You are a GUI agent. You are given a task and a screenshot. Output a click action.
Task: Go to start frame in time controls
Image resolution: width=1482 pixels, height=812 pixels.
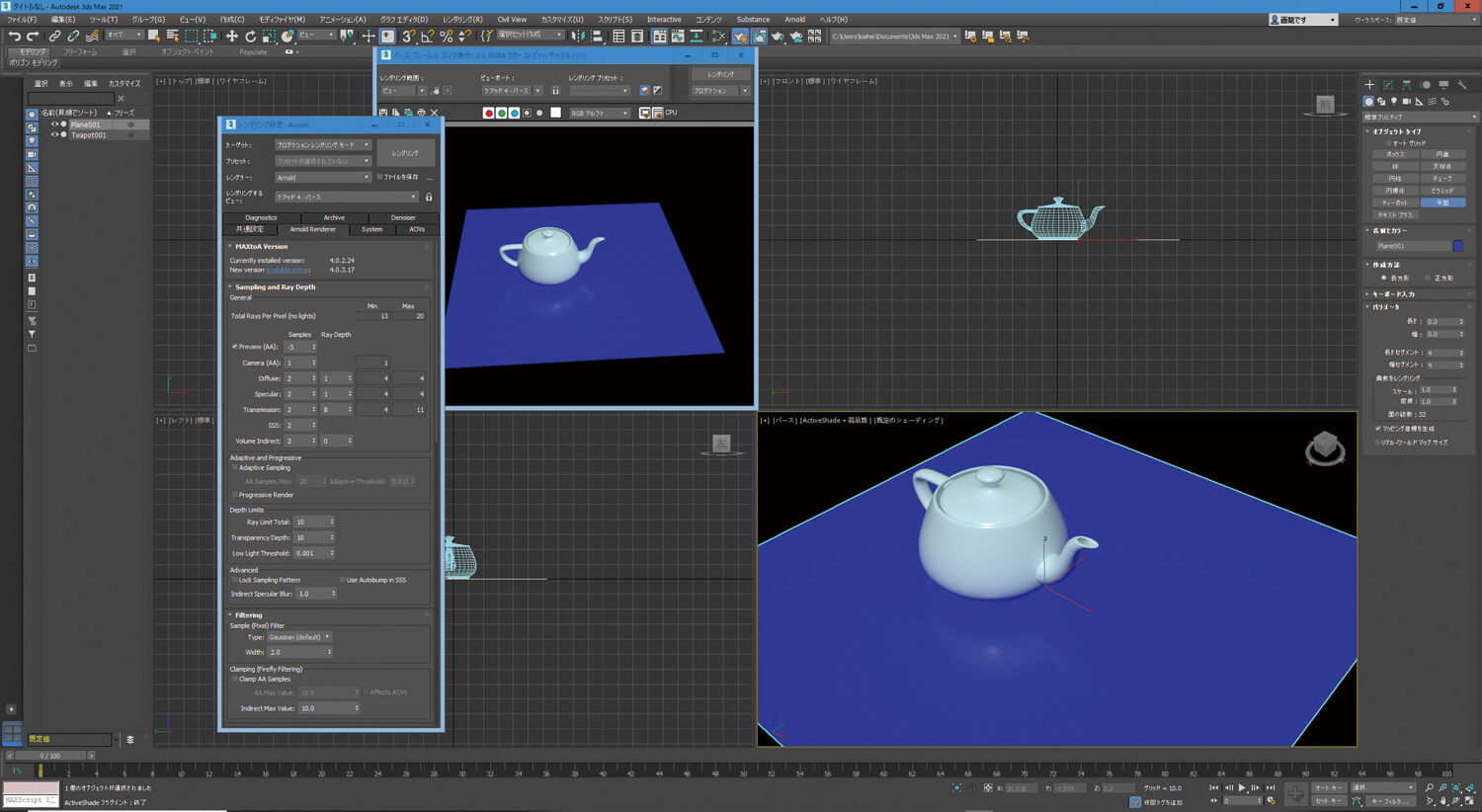(1214, 787)
